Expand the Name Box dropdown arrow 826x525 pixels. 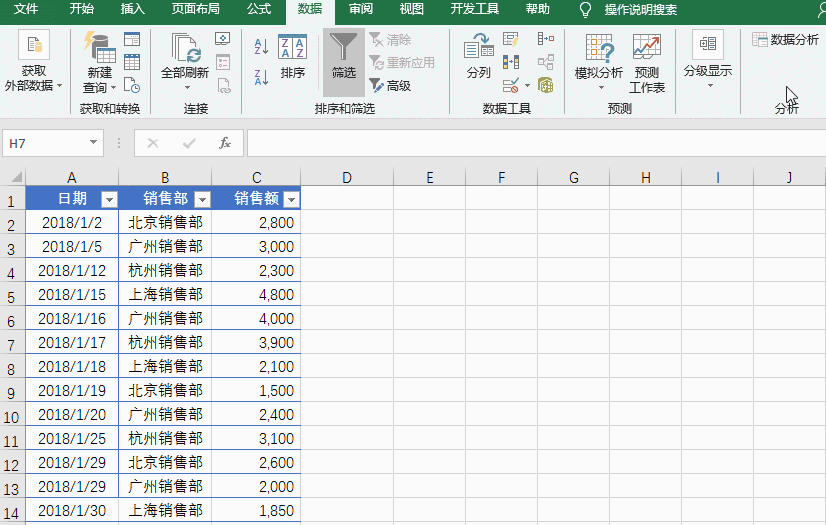(93, 142)
